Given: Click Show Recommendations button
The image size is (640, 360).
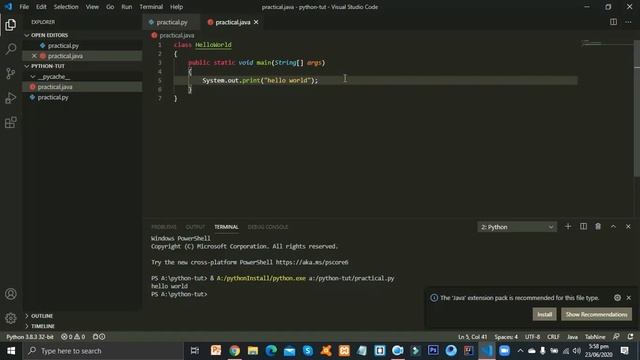Looking at the screenshot, I should (x=596, y=314).
